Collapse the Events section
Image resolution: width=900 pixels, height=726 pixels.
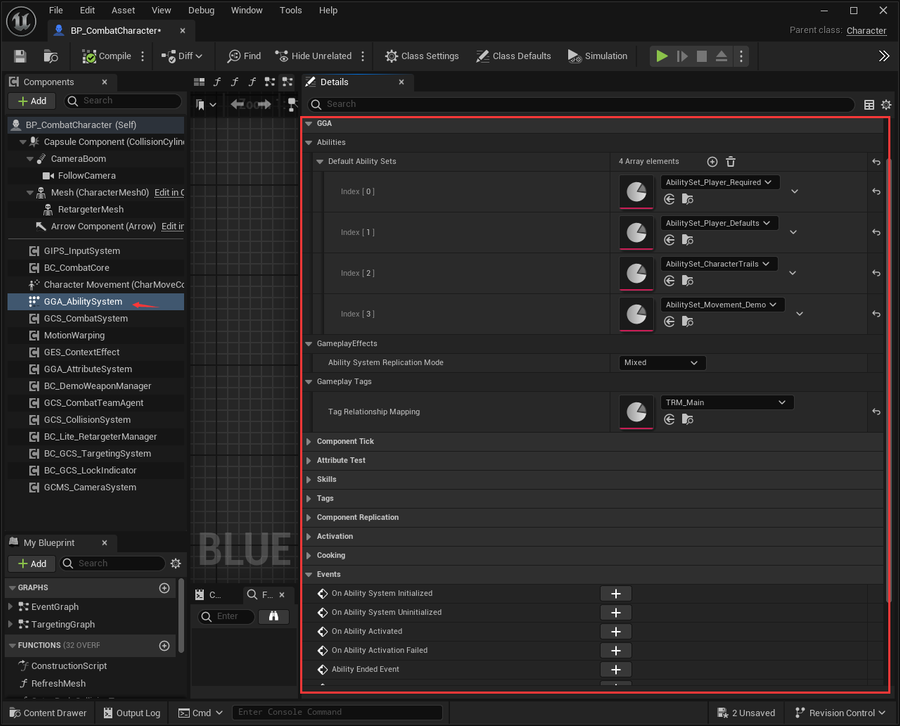[x=309, y=574]
